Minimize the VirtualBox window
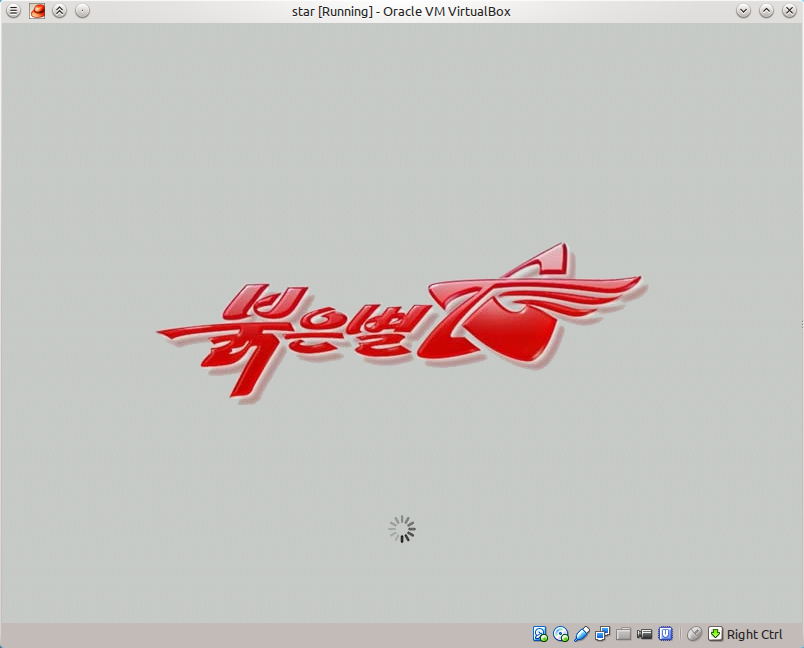The height and width of the screenshot is (648, 804). click(743, 10)
